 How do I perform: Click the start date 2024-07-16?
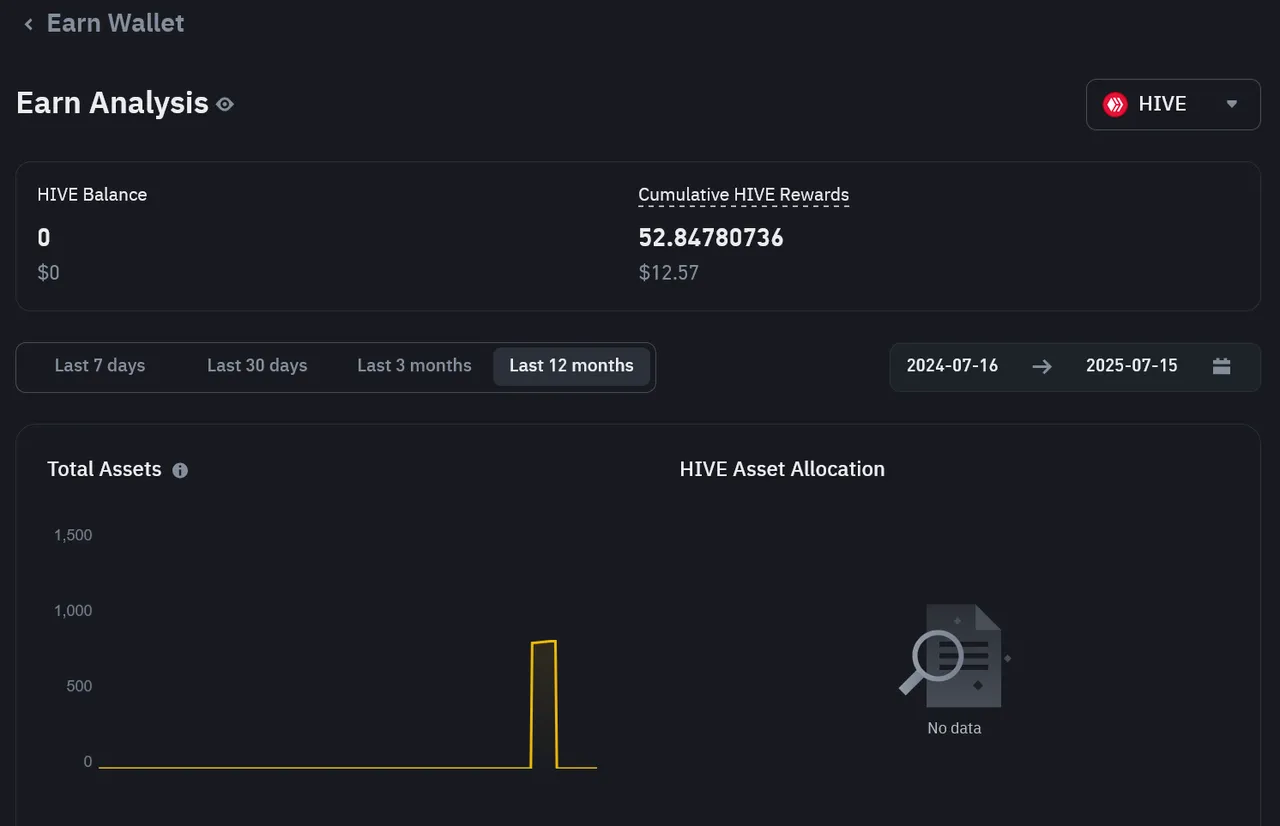pyautogui.click(x=952, y=366)
